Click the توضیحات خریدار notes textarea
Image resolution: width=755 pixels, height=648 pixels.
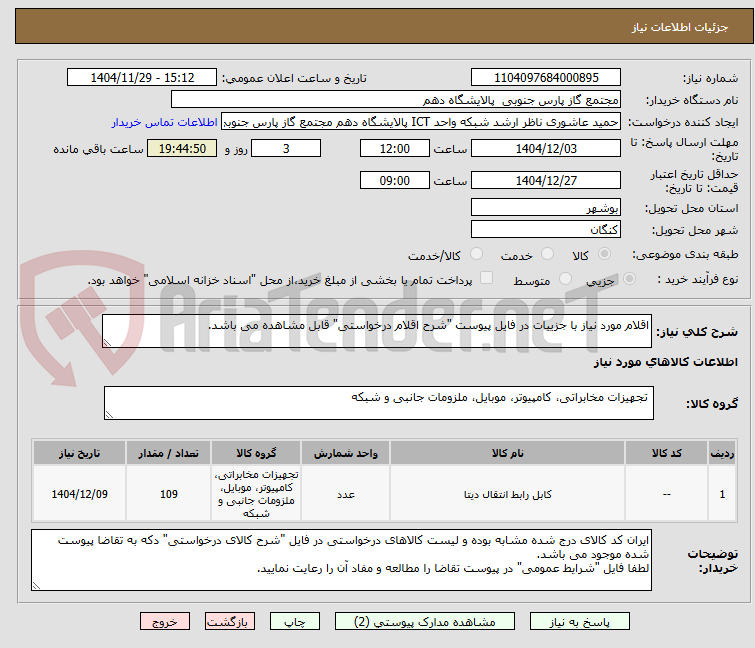coord(341,560)
